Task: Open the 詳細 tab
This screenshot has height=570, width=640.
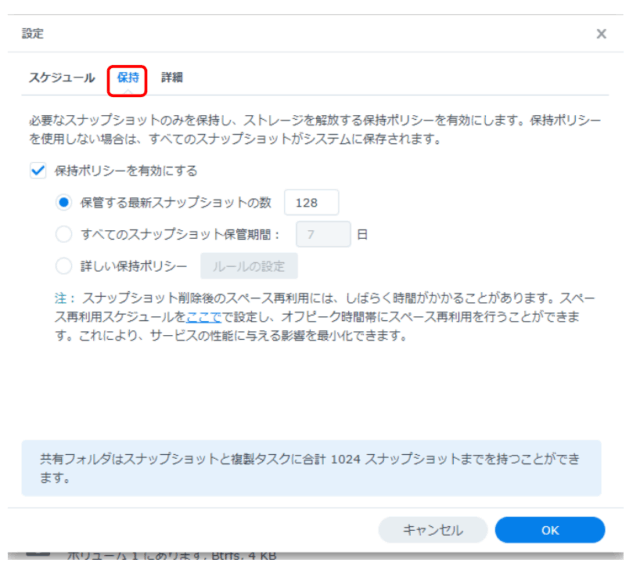Action: pyautogui.click(x=172, y=78)
